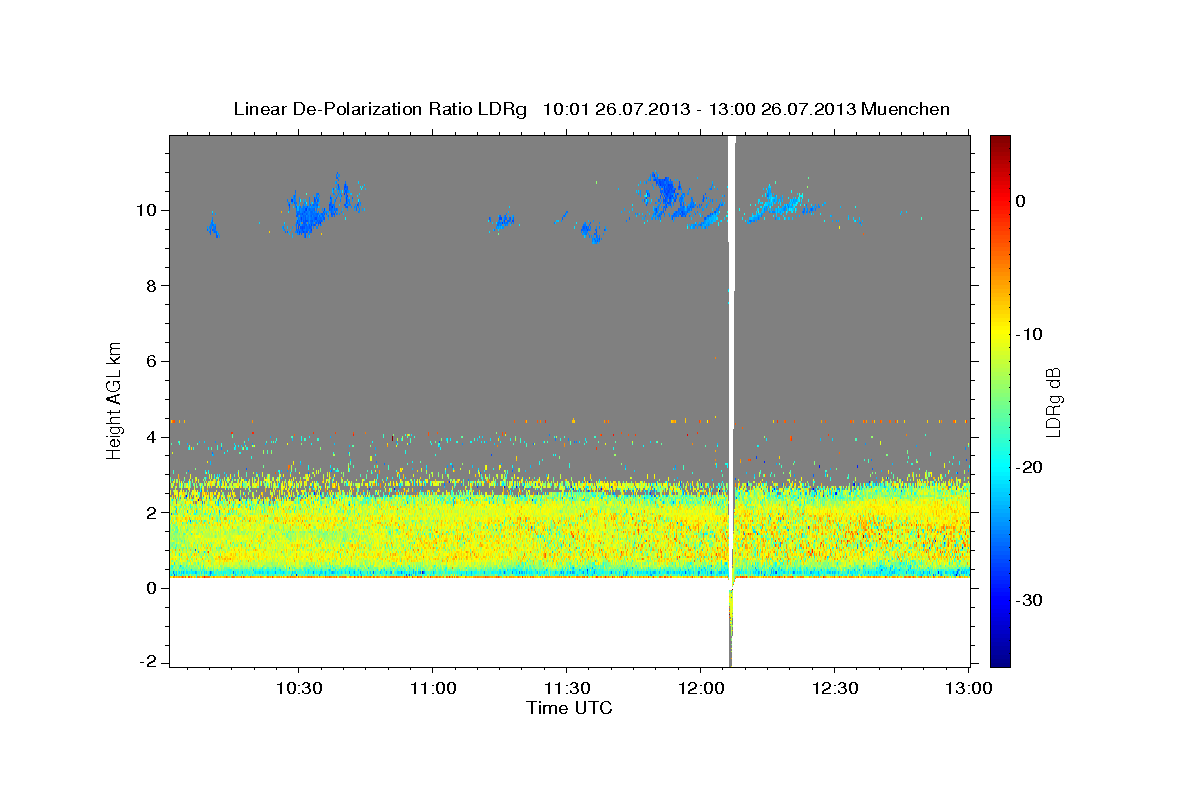This screenshot has width=1200, height=800.
Task: Click the '12:30' time axis label
Action: (x=834, y=688)
